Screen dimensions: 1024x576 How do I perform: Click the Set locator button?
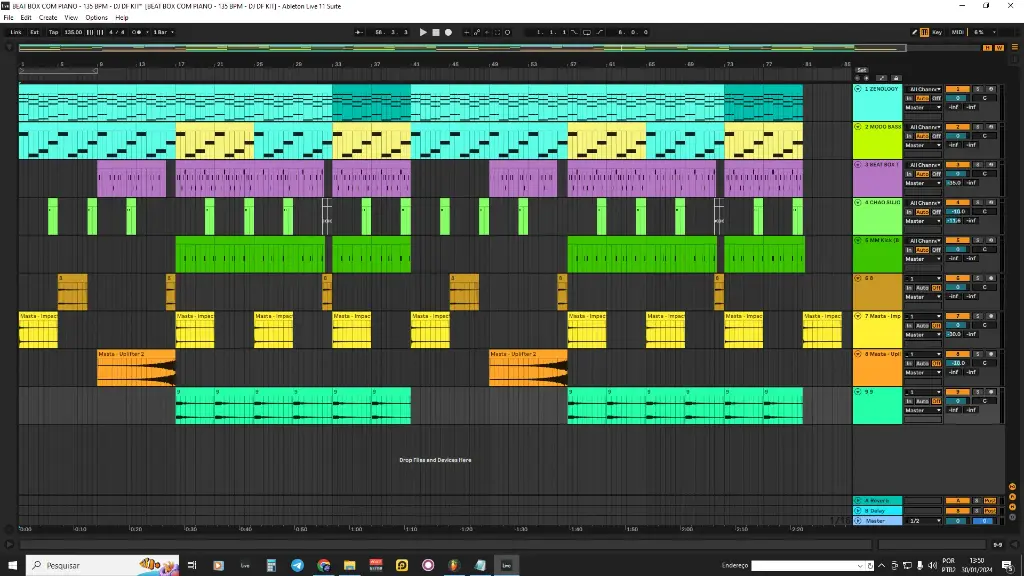pos(861,70)
